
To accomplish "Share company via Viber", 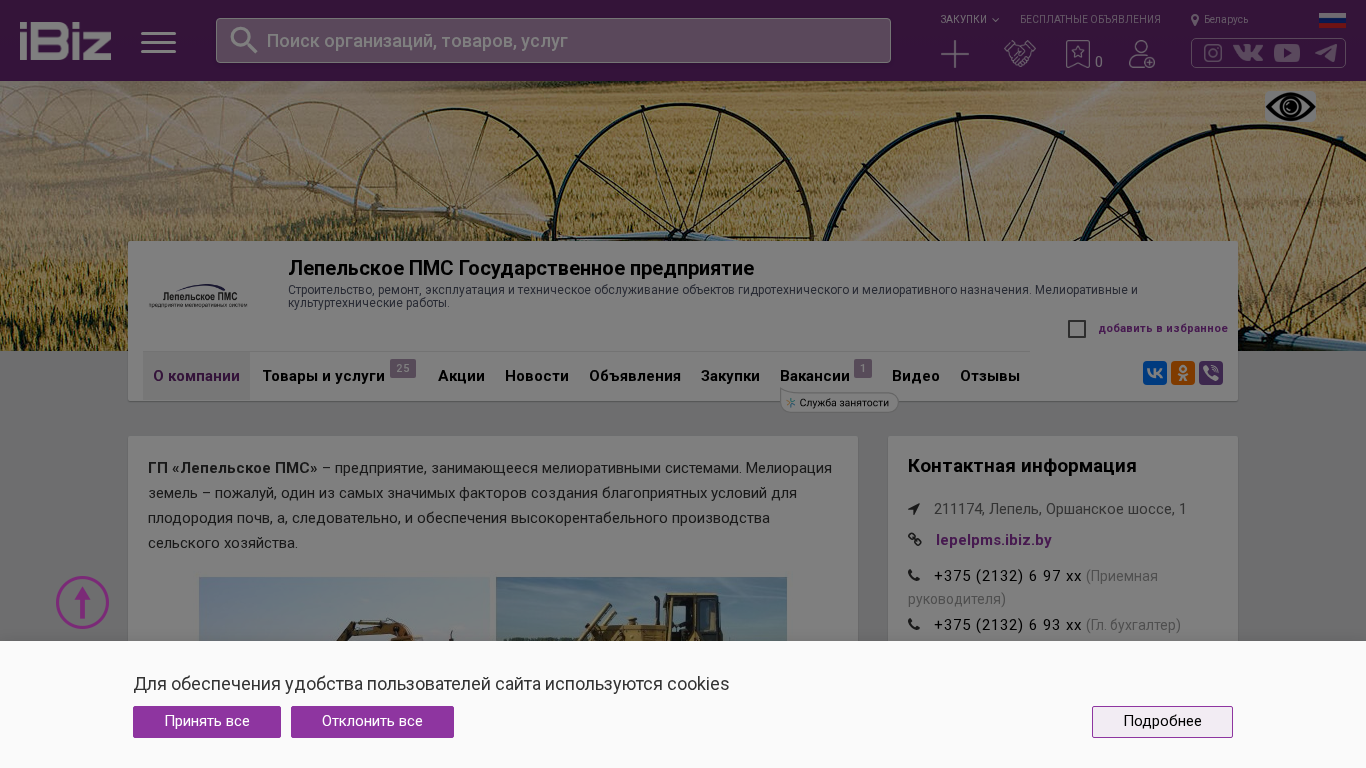I will click(x=1211, y=373).
